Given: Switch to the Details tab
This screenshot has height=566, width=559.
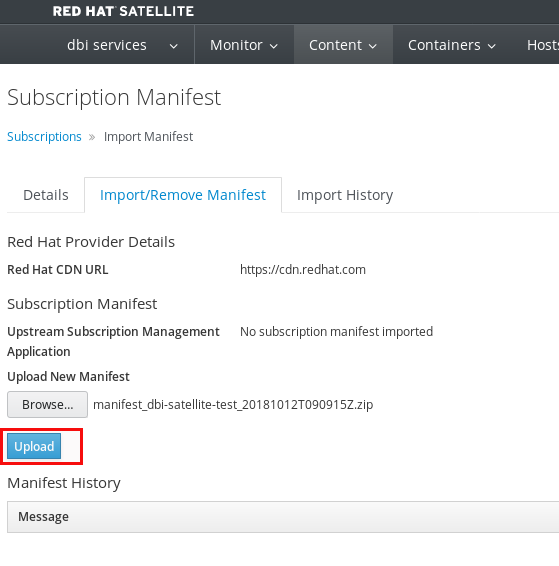Looking at the screenshot, I should (46, 195).
